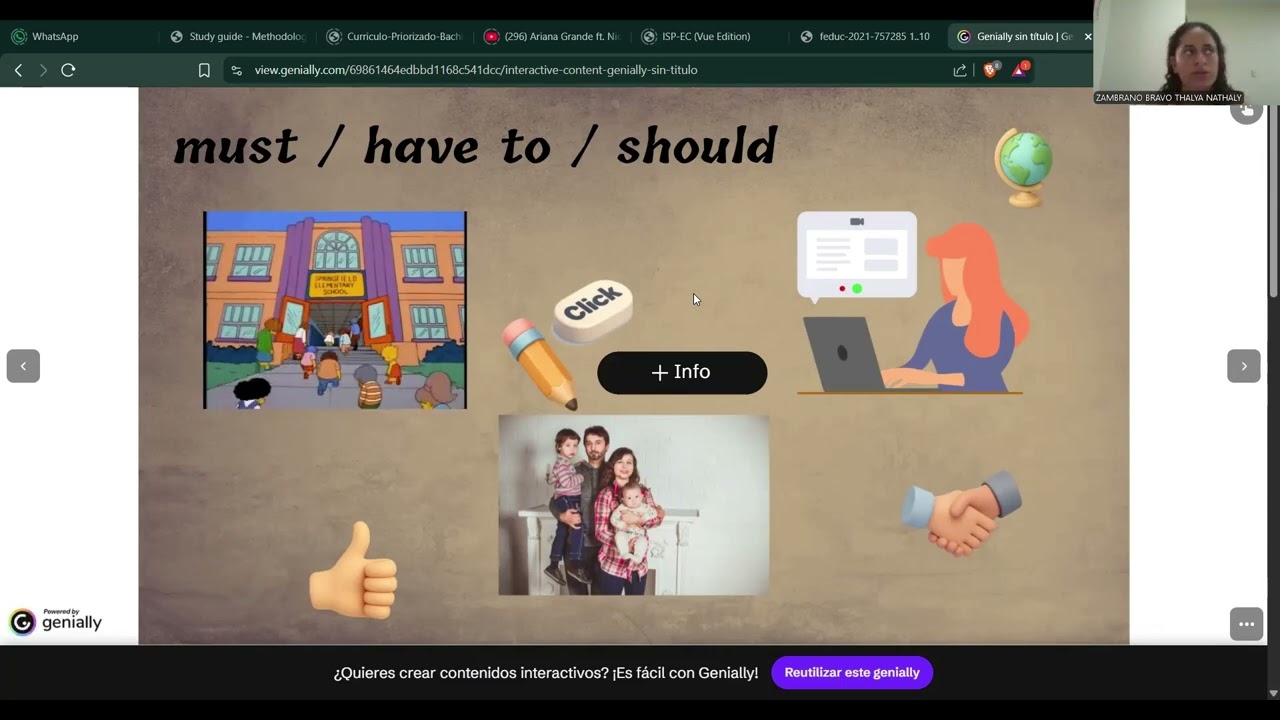Click '¿Quieres crear contenidos interactivos?' text
1280x720 pixels.
(x=471, y=673)
